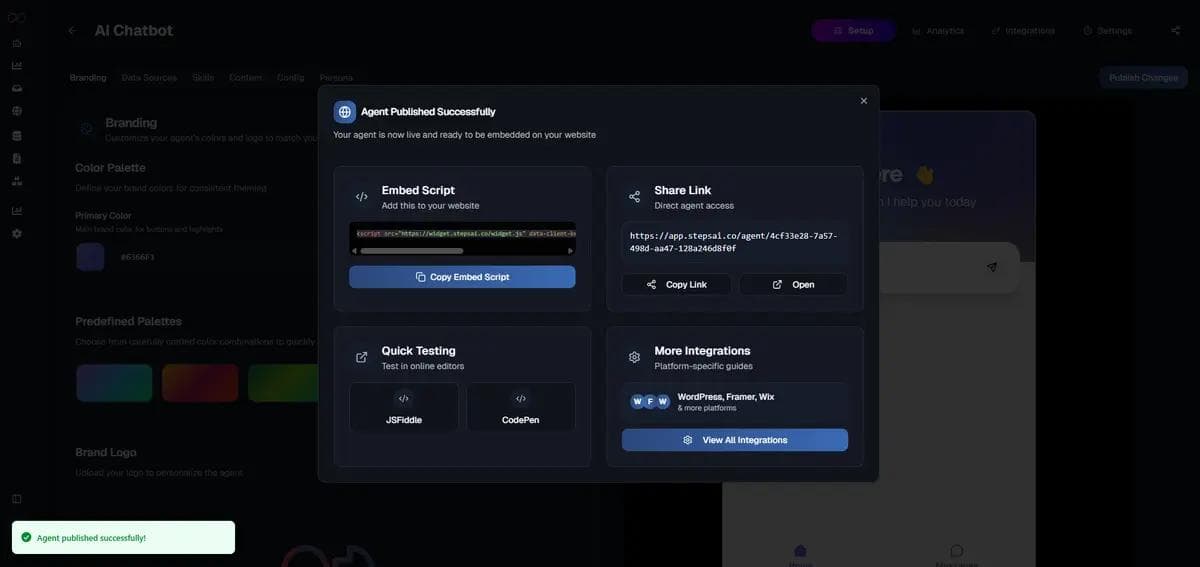Click the WordPress, Framer, Wix platforms row

click(735, 401)
